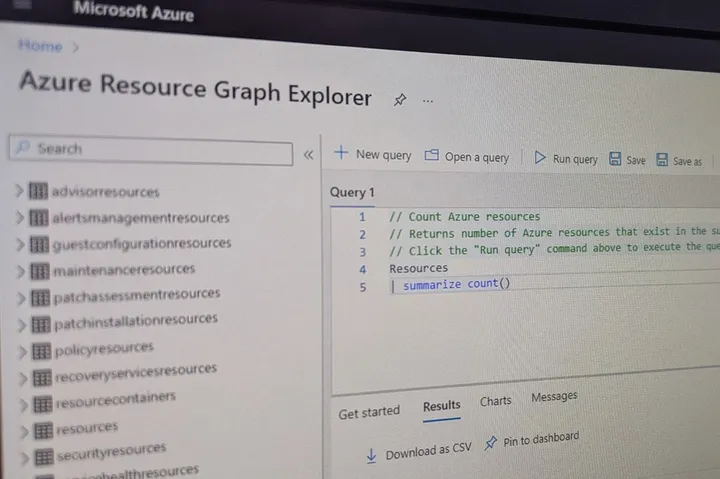Click the plus icon for New query
The image size is (720, 479).
341,152
